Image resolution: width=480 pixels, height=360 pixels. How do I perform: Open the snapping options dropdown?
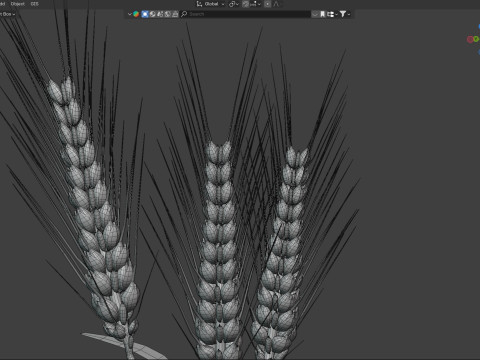(x=255, y=4)
